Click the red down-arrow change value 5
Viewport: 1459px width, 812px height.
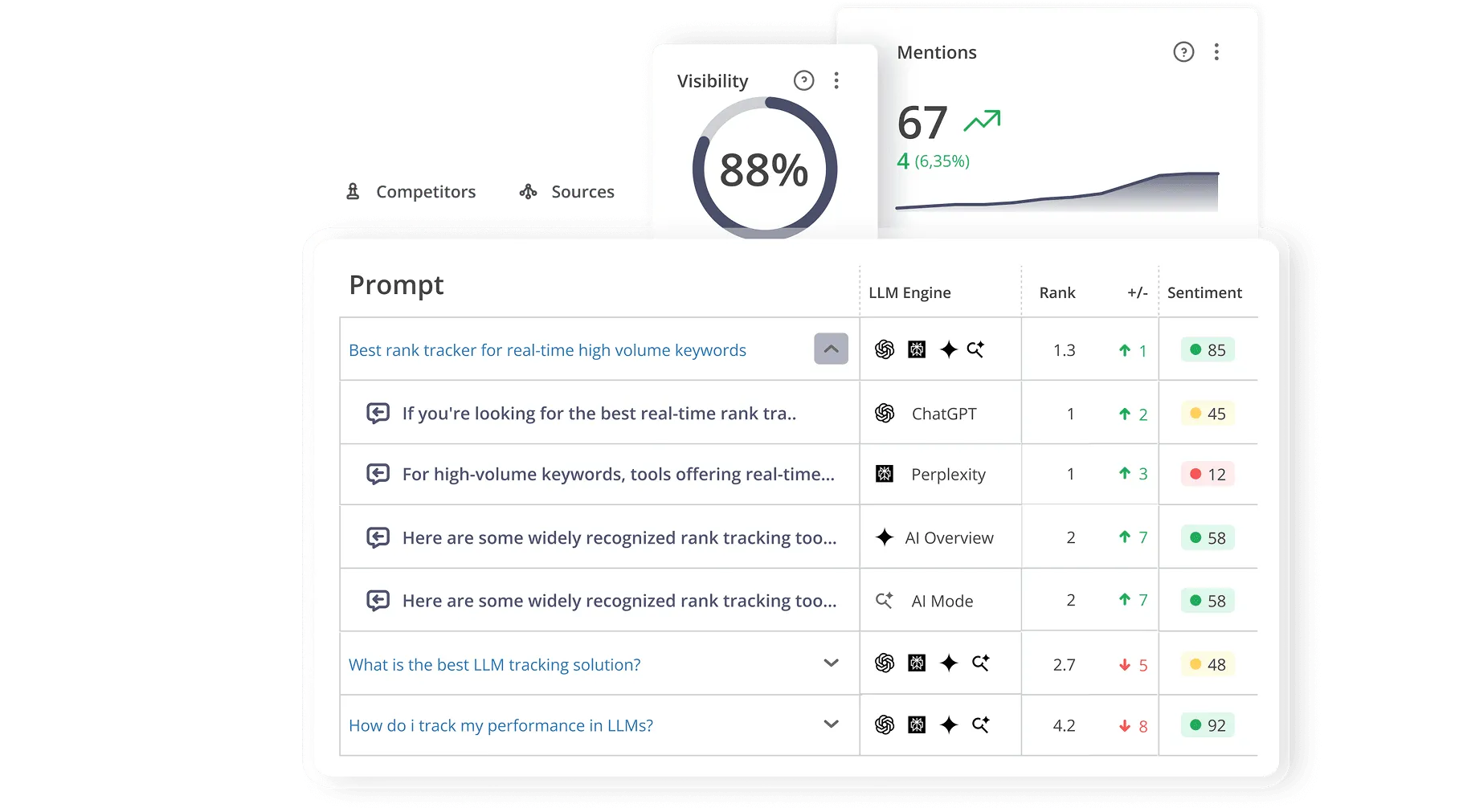pyautogui.click(x=1134, y=665)
